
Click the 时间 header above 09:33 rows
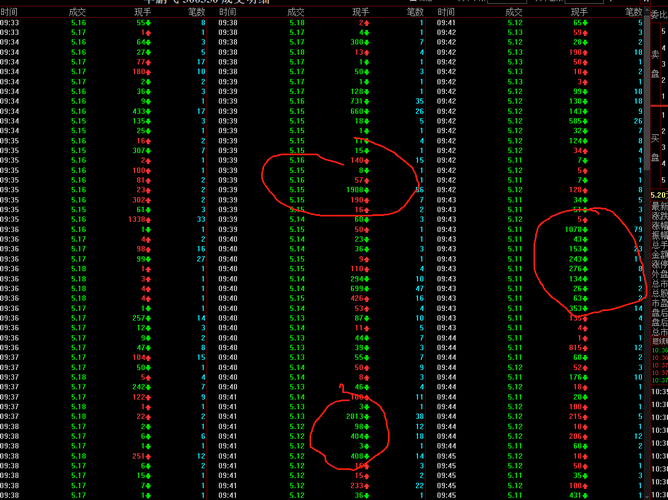pos(9,12)
